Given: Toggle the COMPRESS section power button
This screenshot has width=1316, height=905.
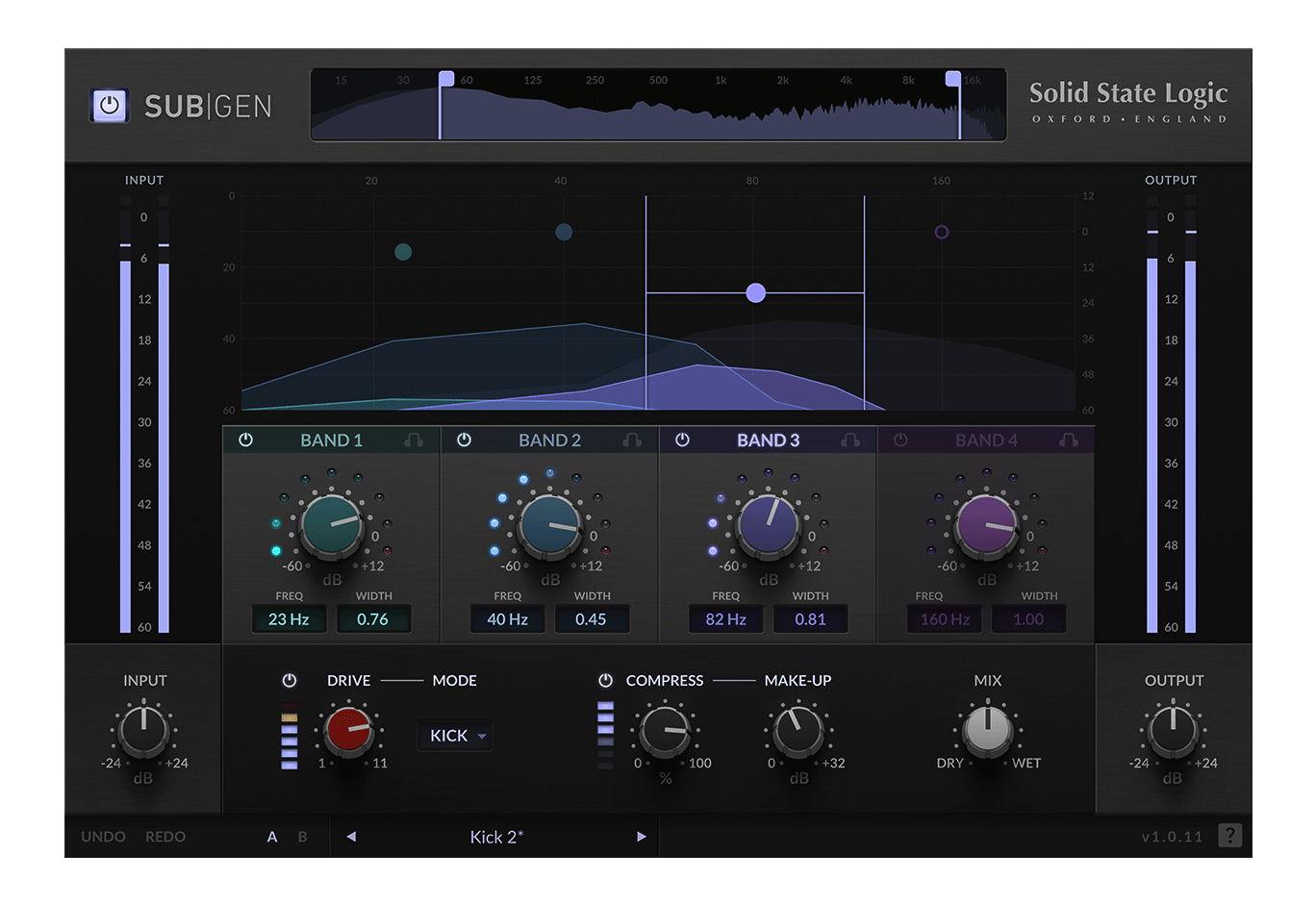Looking at the screenshot, I should pos(604,680).
